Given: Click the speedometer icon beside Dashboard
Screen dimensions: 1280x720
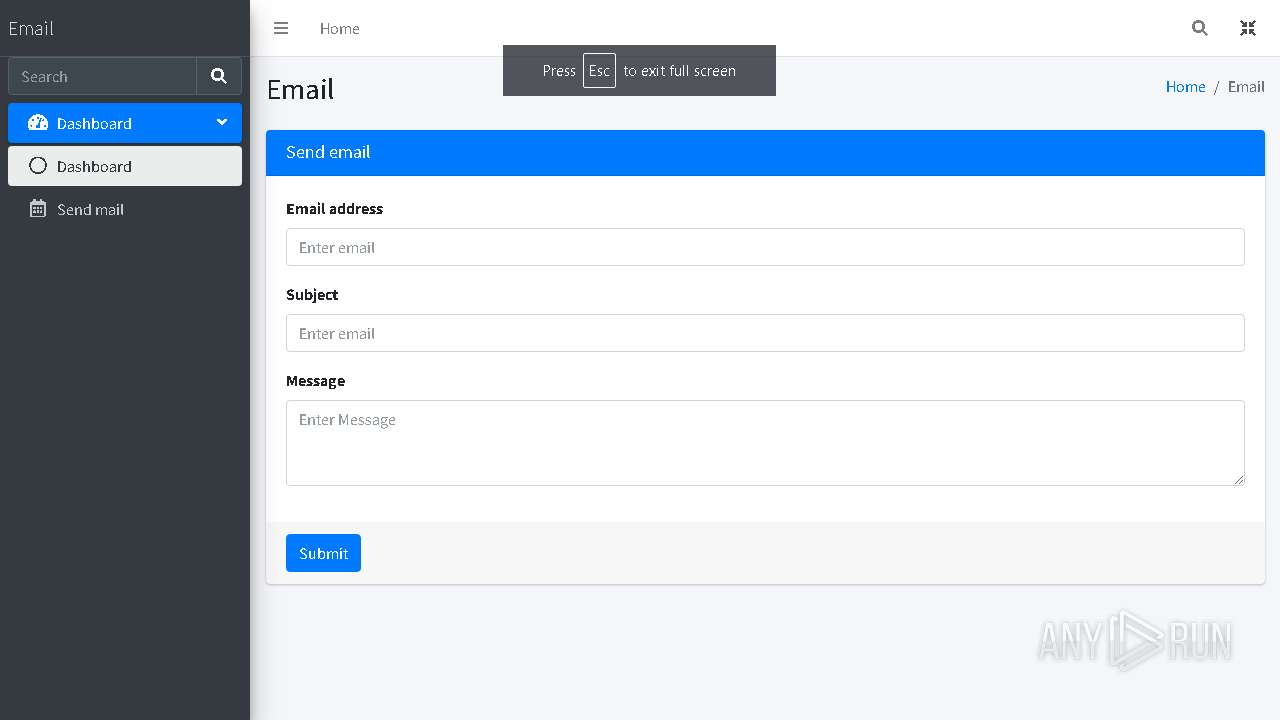Looking at the screenshot, I should (x=38, y=123).
